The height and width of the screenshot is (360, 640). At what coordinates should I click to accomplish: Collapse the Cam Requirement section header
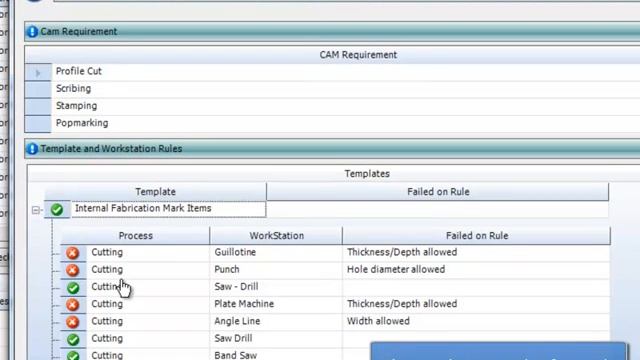332,31
